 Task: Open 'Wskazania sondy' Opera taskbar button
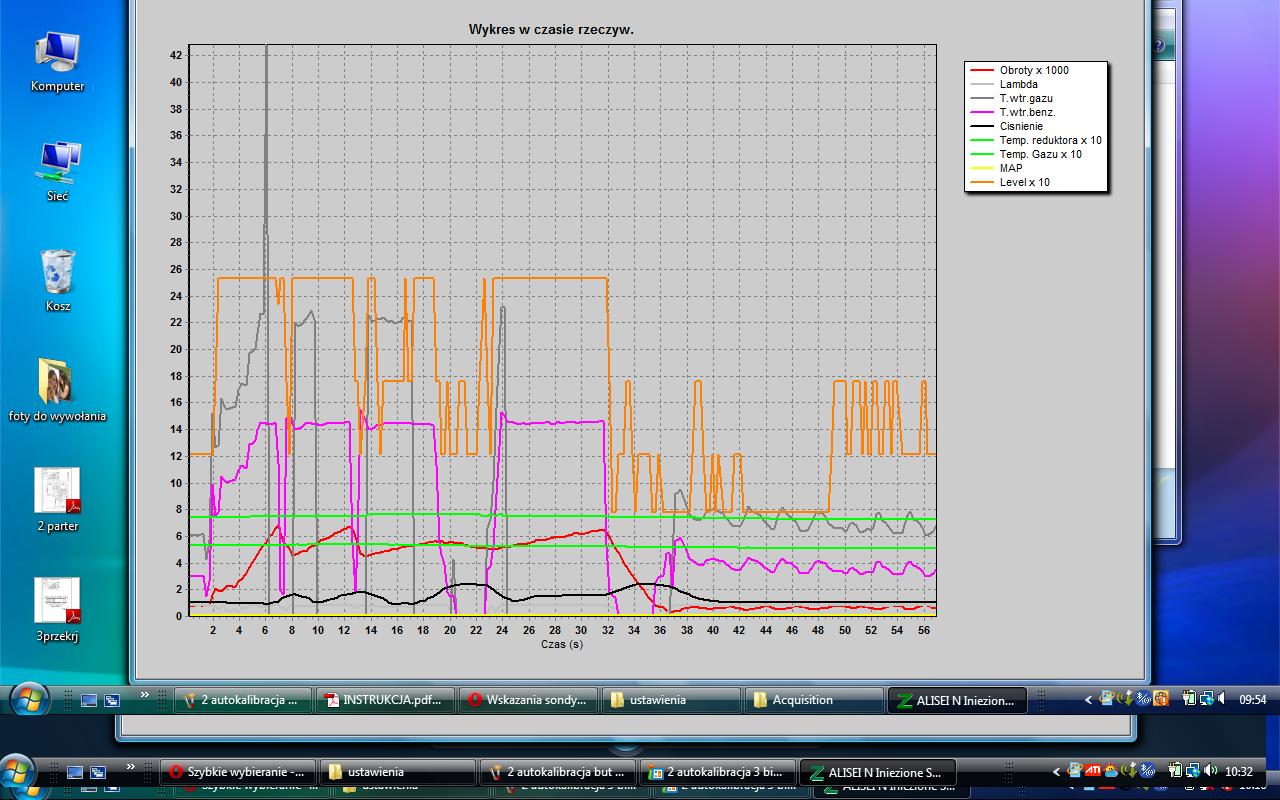tap(529, 700)
